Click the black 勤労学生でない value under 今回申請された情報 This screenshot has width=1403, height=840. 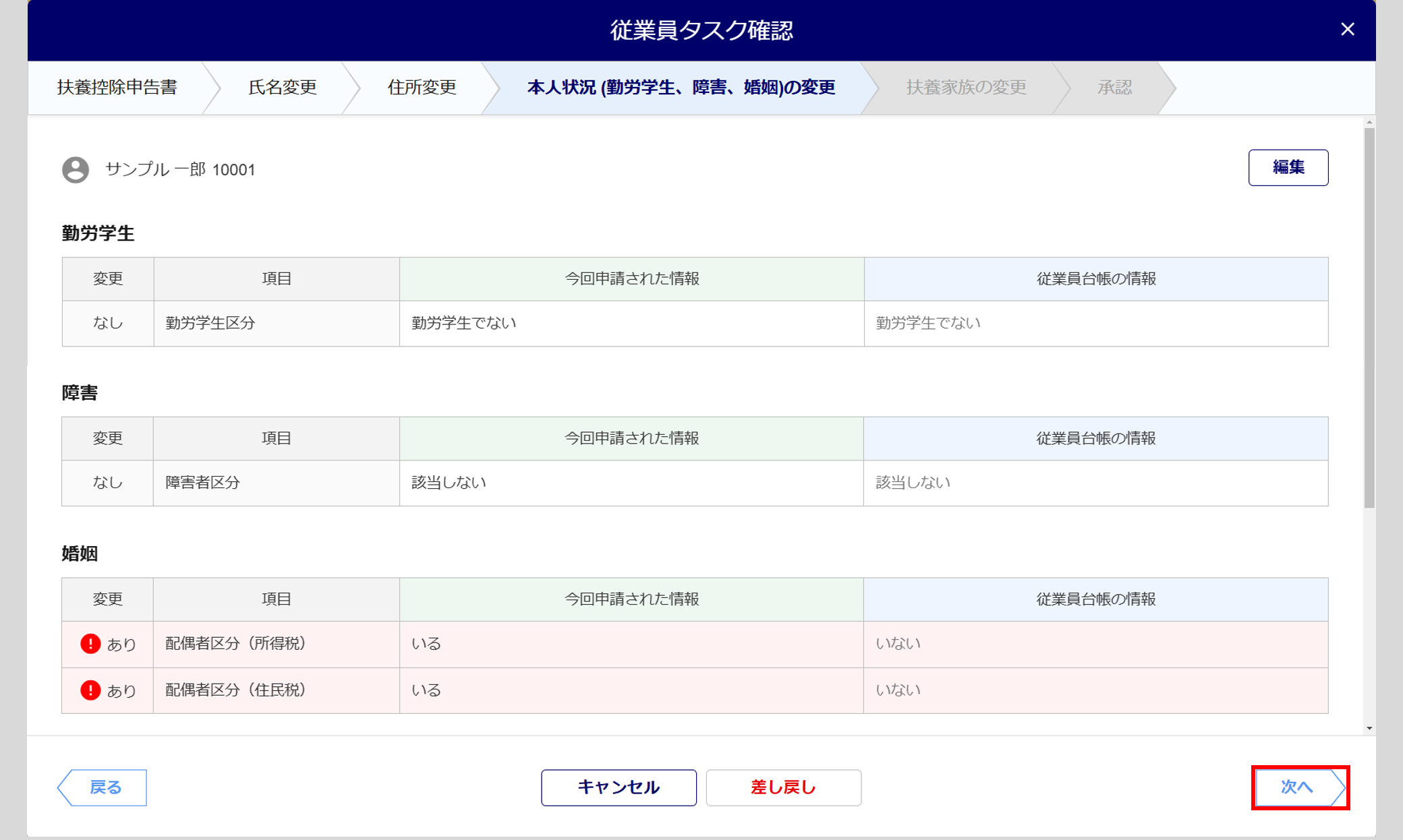pyautogui.click(x=464, y=323)
